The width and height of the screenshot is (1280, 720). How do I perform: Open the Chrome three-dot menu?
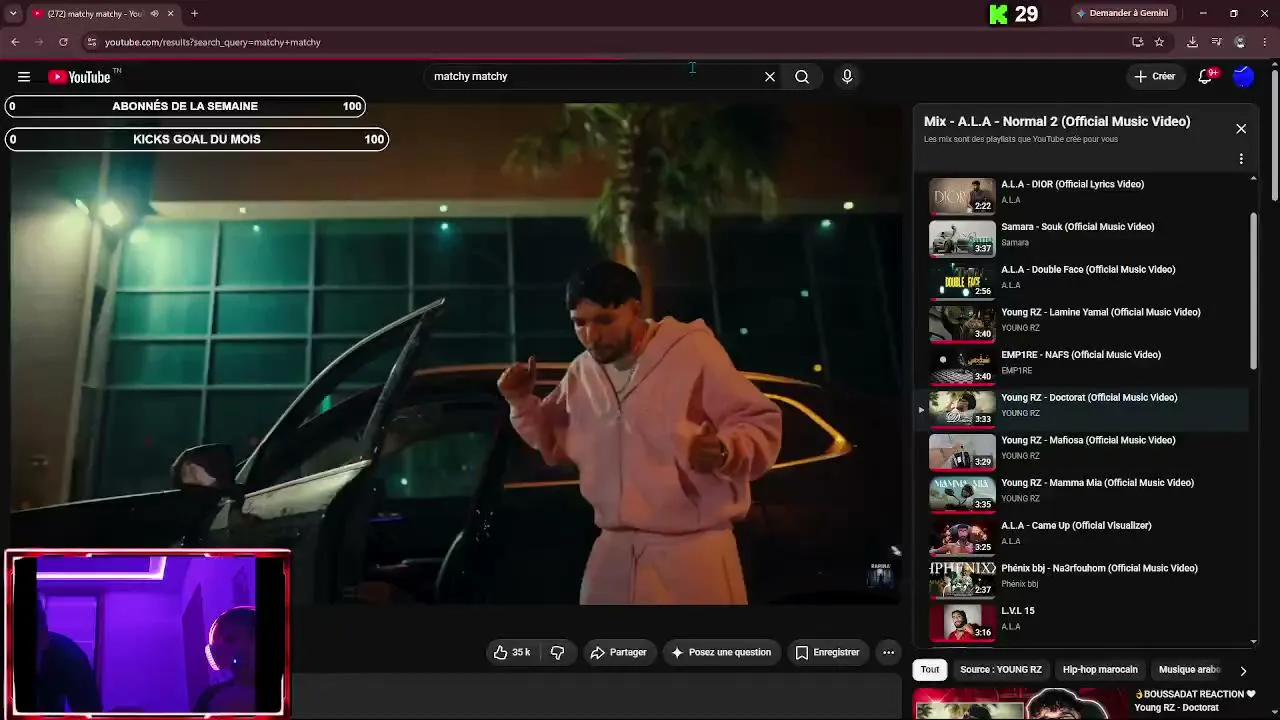click(1265, 42)
